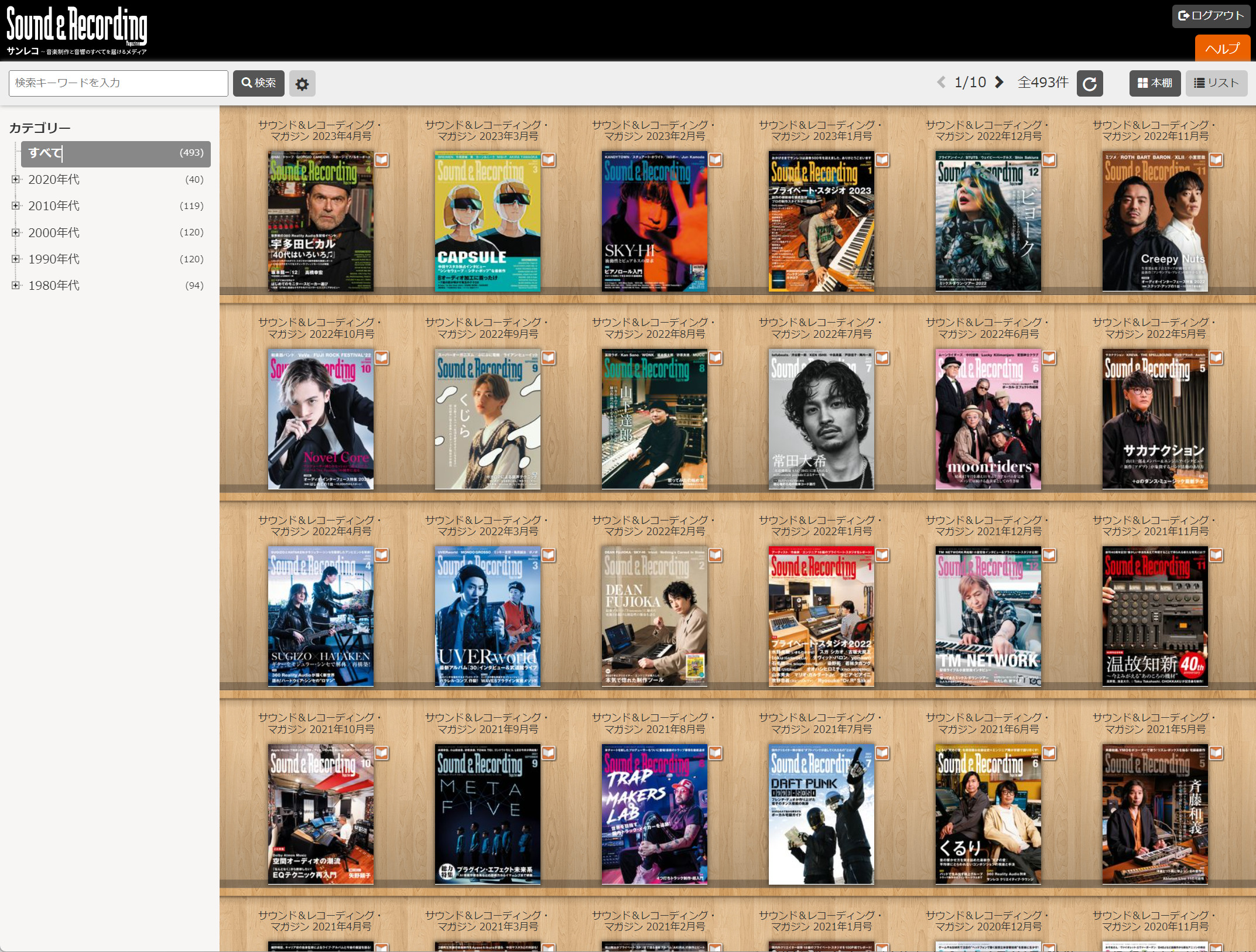1256x952 pixels.
Task: Expand the 2010年代 category
Action: coord(16,206)
